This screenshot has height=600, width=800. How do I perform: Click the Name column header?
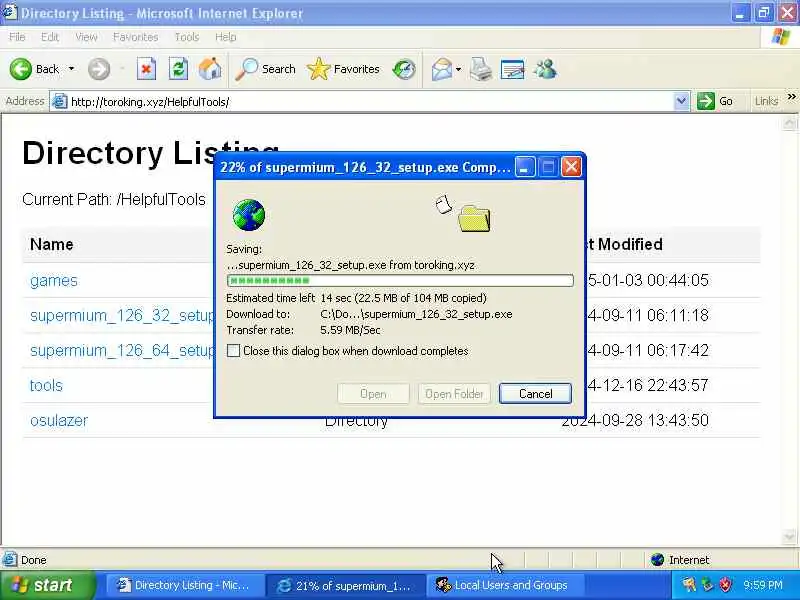coord(52,244)
